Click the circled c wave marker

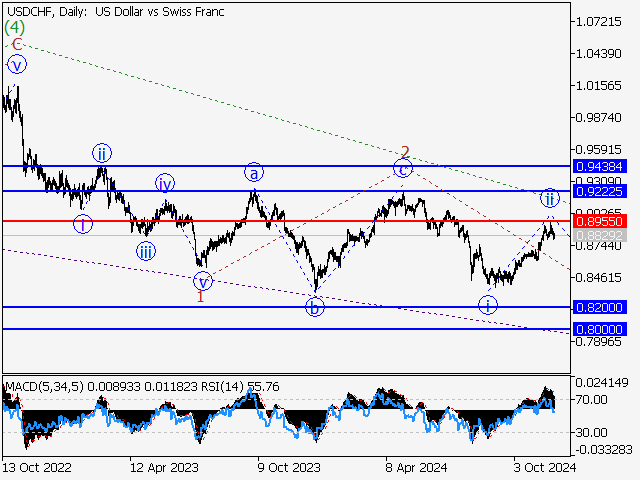tap(402, 169)
